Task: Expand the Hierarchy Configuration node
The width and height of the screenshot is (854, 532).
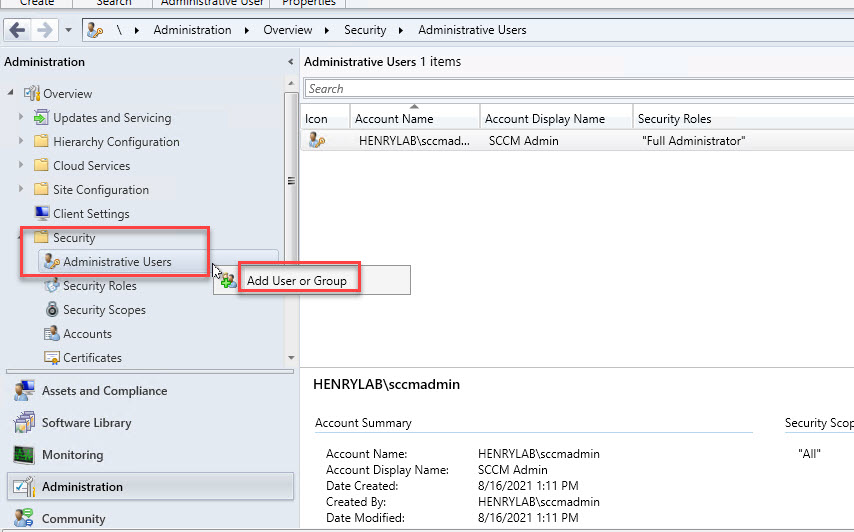Action: [21, 142]
